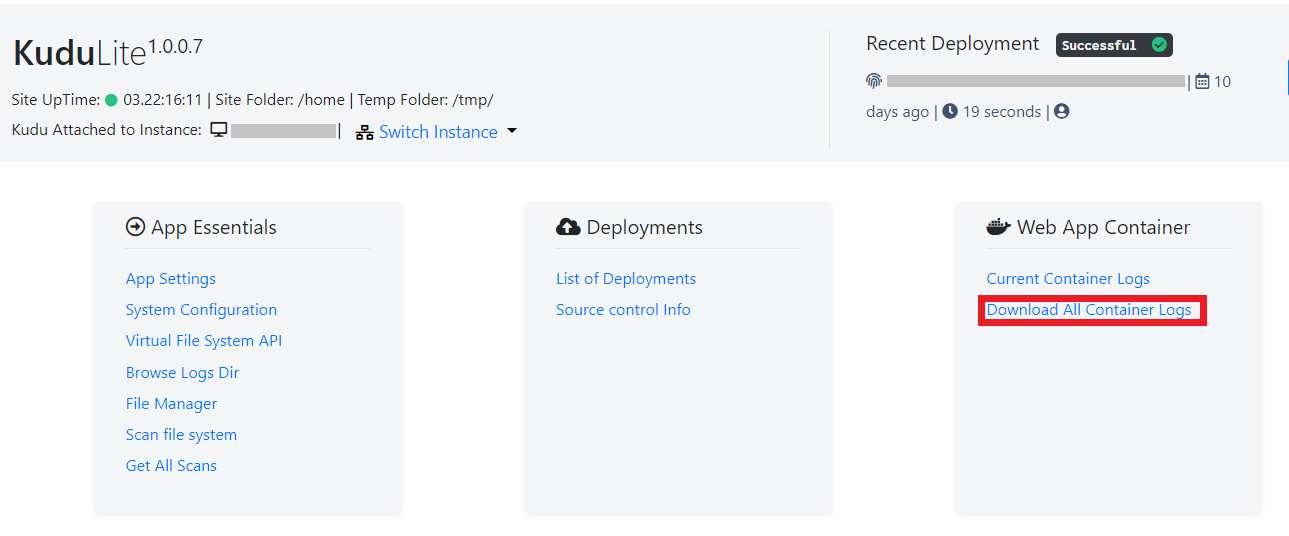This screenshot has height=536, width=1289.
Task: Open App Settings link
Action: 171,279
